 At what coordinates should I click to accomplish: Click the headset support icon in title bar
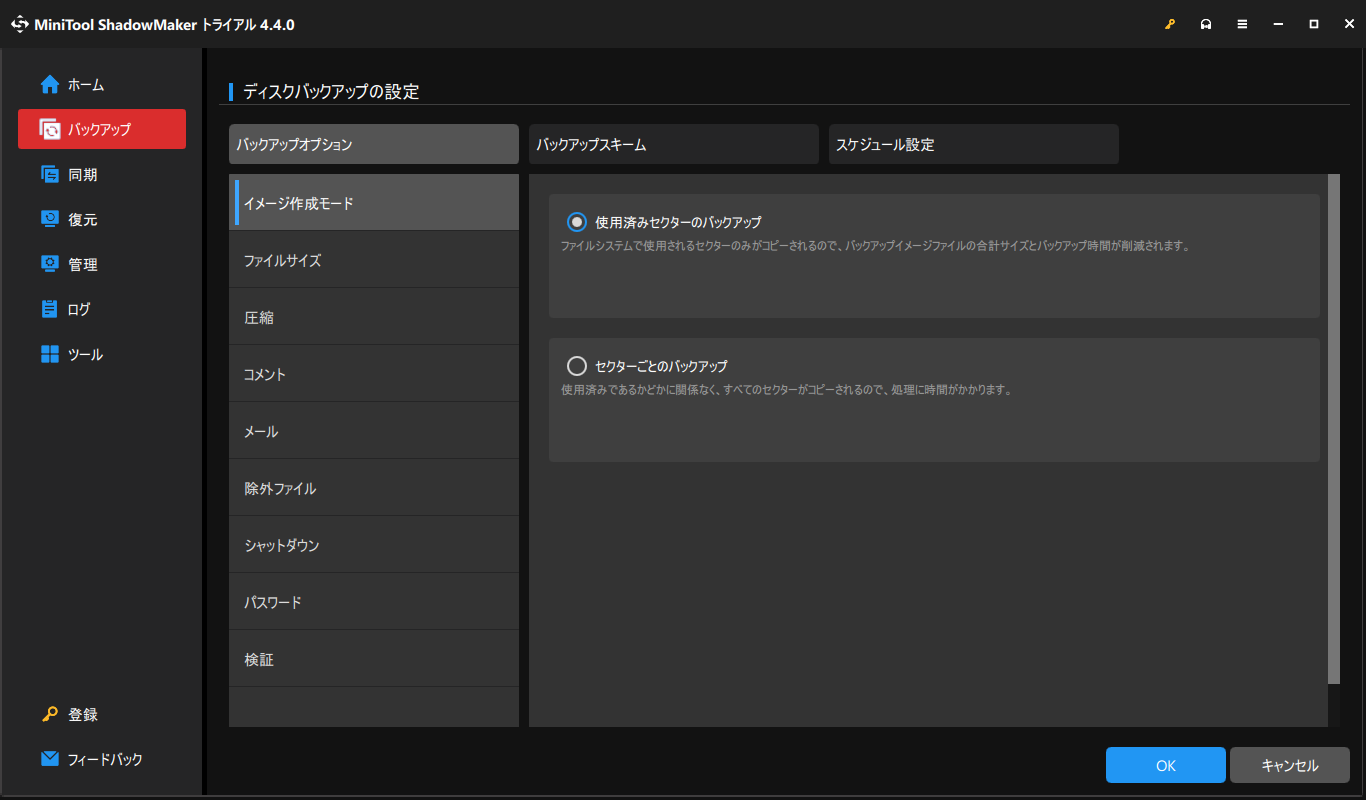tap(1206, 24)
